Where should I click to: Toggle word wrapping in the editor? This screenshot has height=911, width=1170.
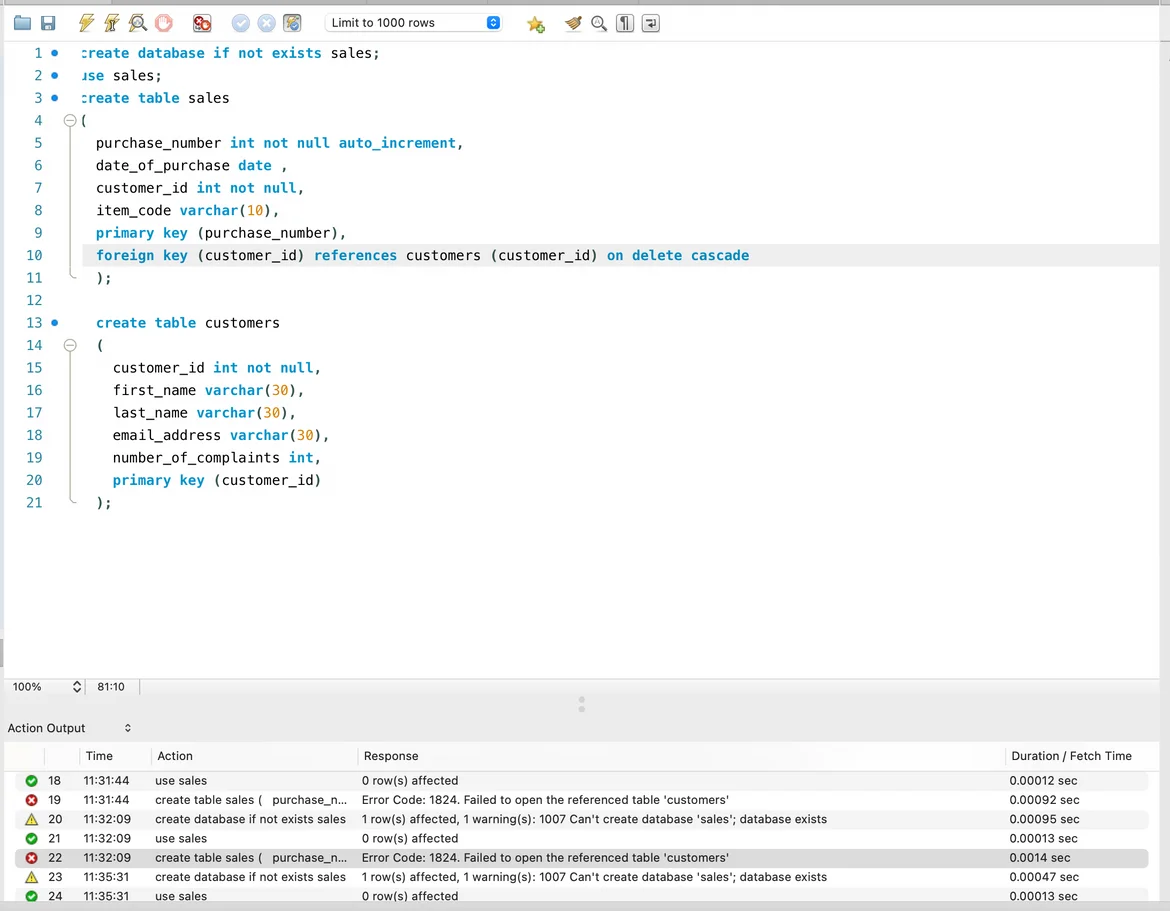[x=651, y=23]
